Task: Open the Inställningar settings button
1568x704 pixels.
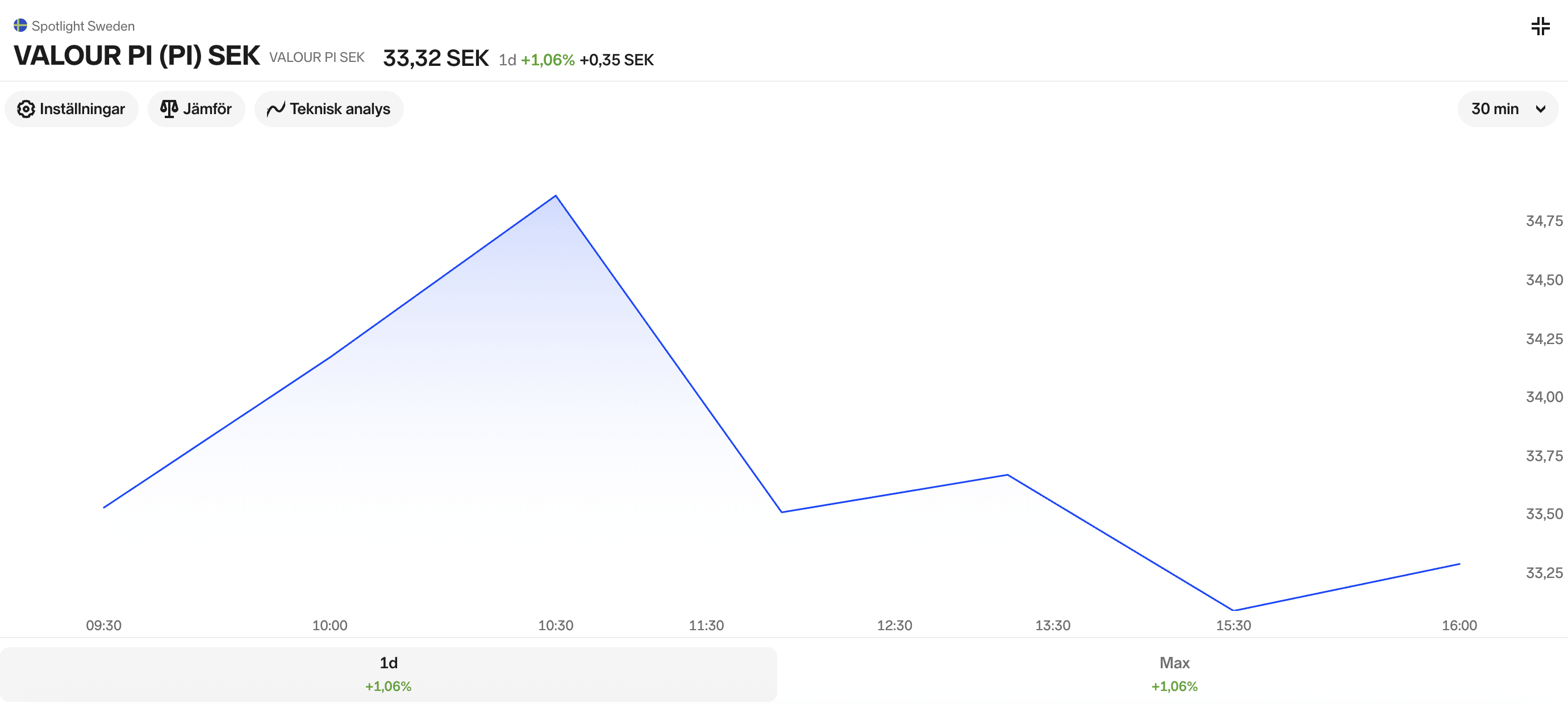Action: 72,109
